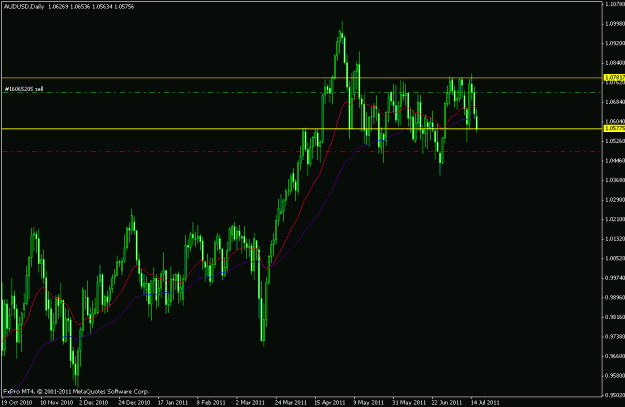Screen dimensions: 625x407
Task: Click the 14 Jul 2011 date label
Action: pyautogui.click(x=485, y=402)
